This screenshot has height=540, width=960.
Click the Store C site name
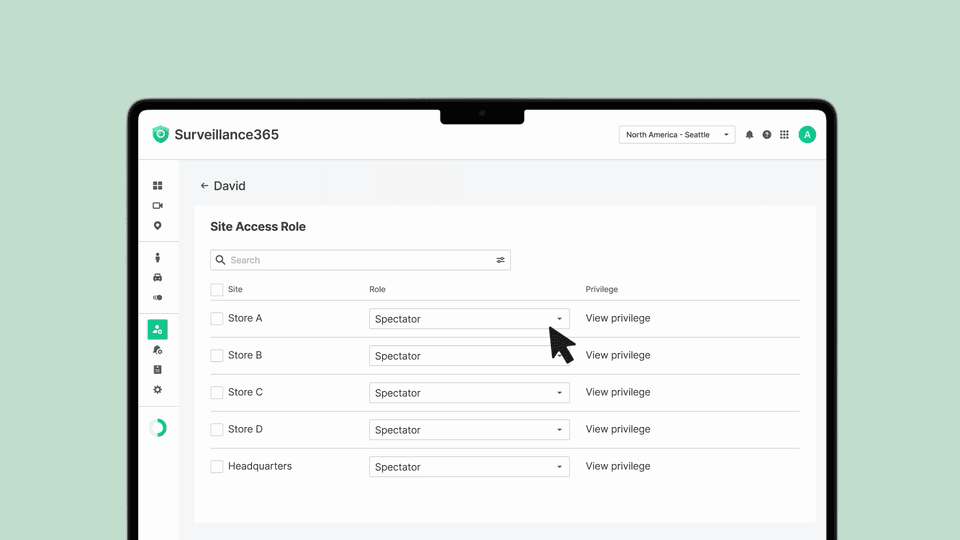[x=245, y=392]
